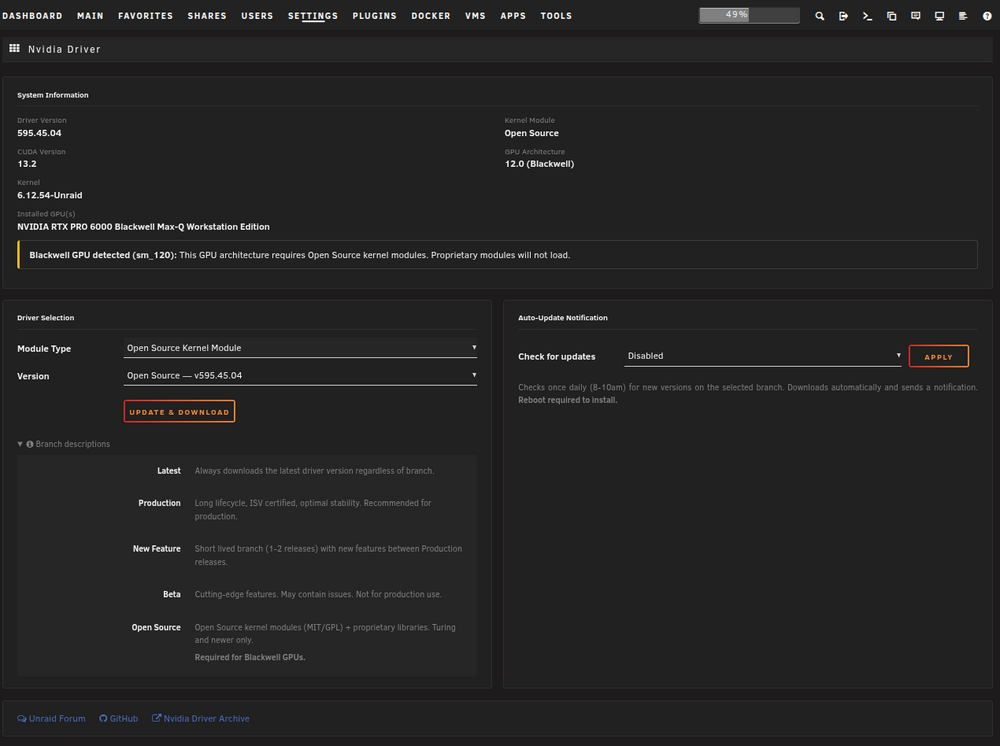Click the Nvidia Driver grid icon
The height and width of the screenshot is (746, 1000).
point(14,48)
